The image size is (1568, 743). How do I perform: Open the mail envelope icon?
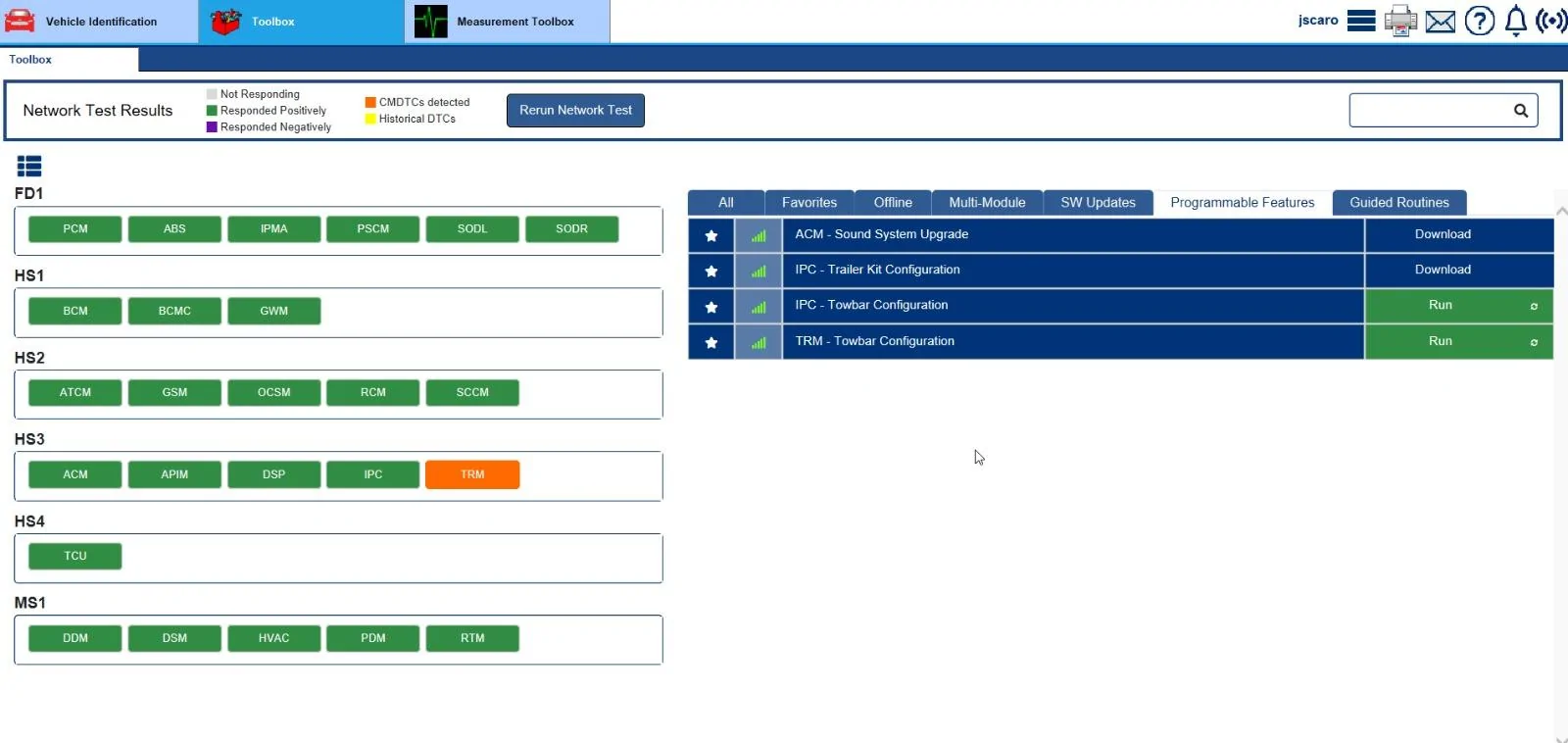pos(1440,21)
